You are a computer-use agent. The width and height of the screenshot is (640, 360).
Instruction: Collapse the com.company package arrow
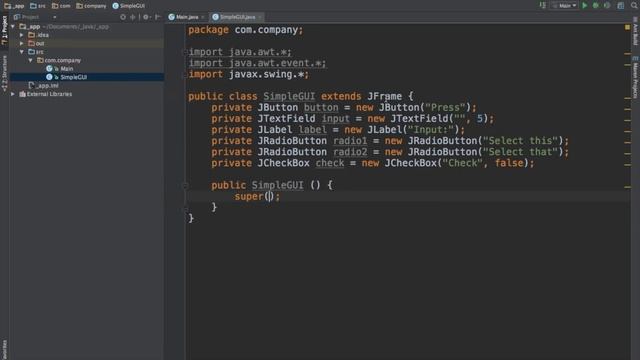tap(31, 60)
